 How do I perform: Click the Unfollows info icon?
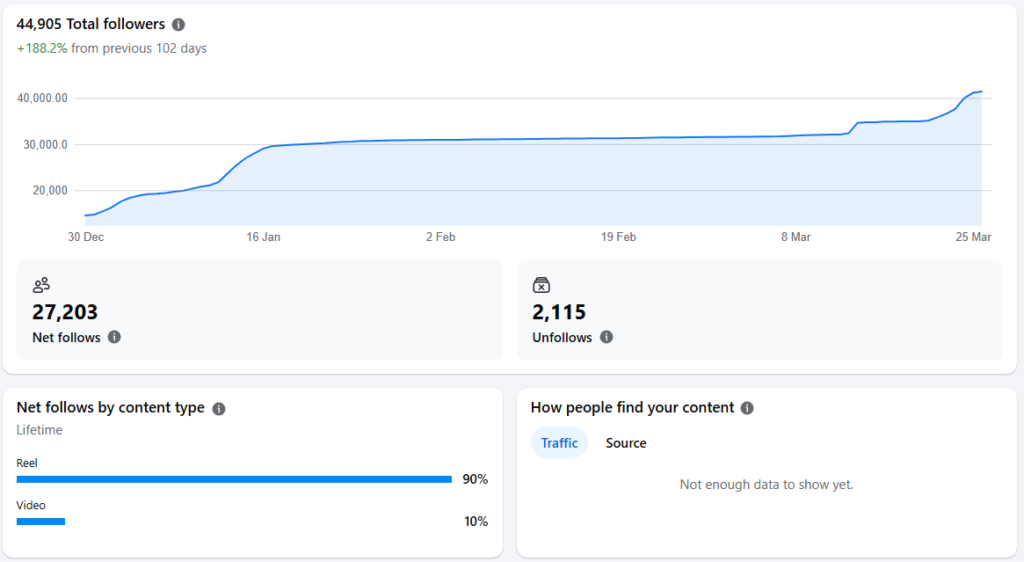[606, 338]
